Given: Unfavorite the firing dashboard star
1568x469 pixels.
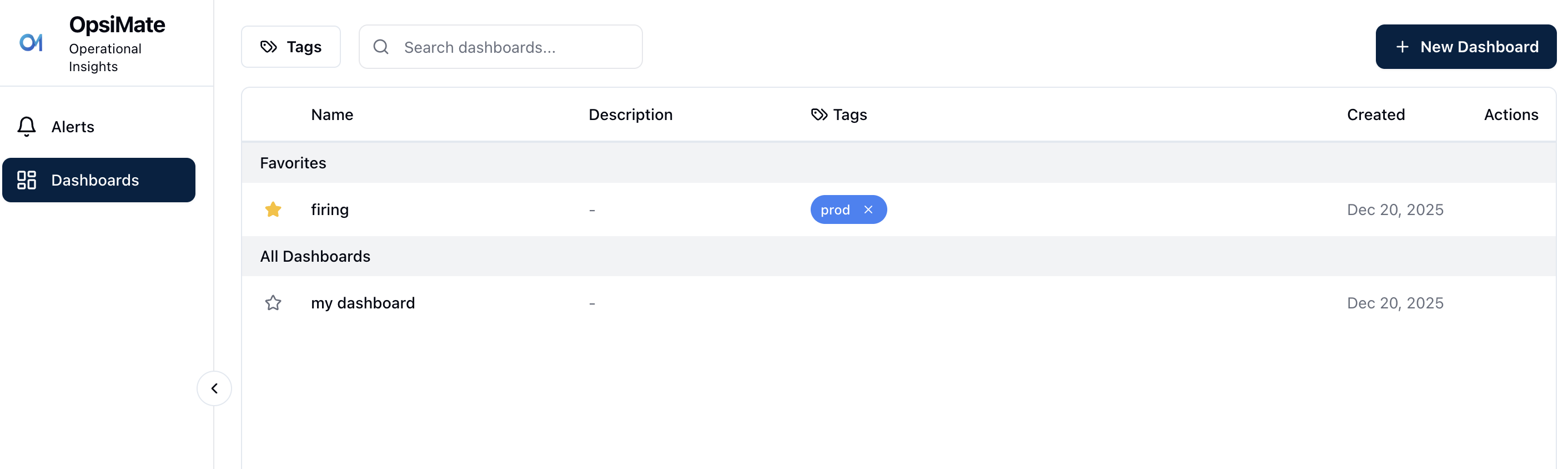Looking at the screenshot, I should 273,209.
